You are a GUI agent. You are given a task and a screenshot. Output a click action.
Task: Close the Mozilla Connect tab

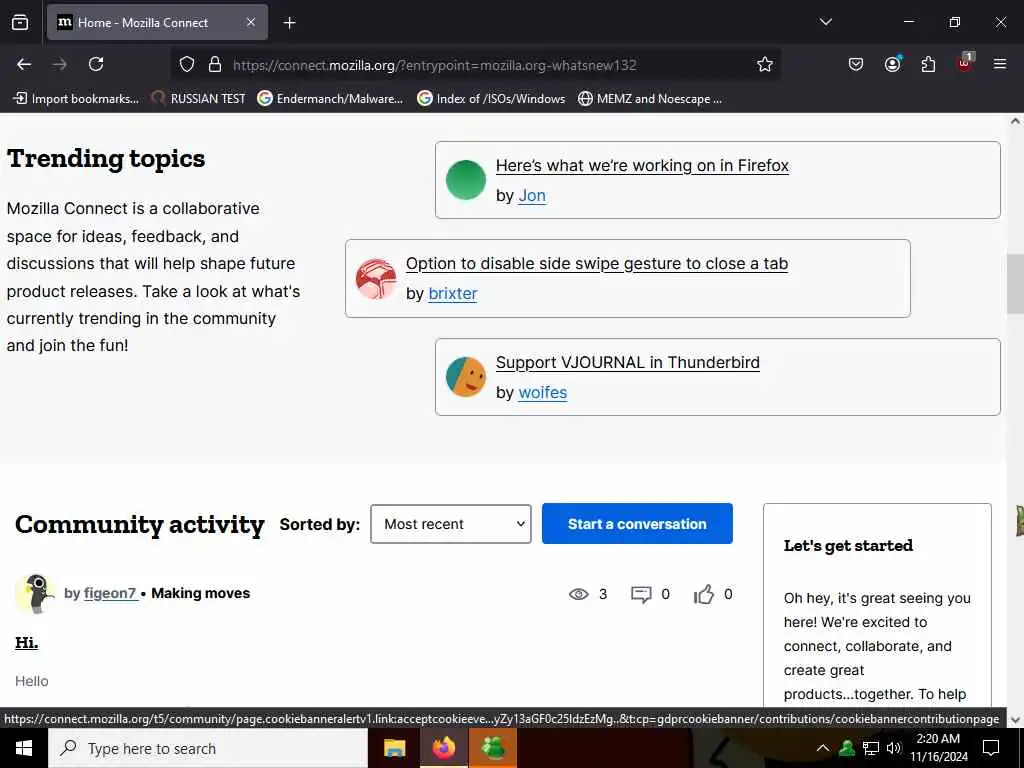[x=251, y=22]
